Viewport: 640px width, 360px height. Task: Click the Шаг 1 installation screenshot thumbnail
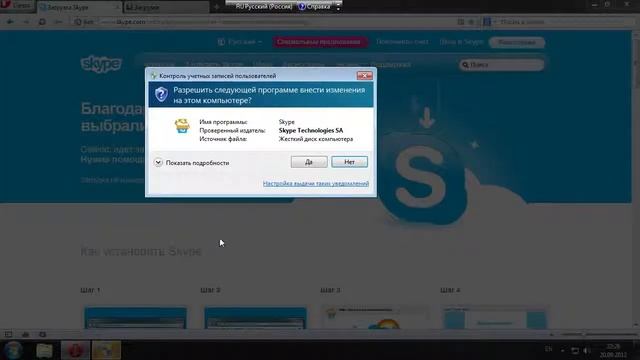point(136,318)
